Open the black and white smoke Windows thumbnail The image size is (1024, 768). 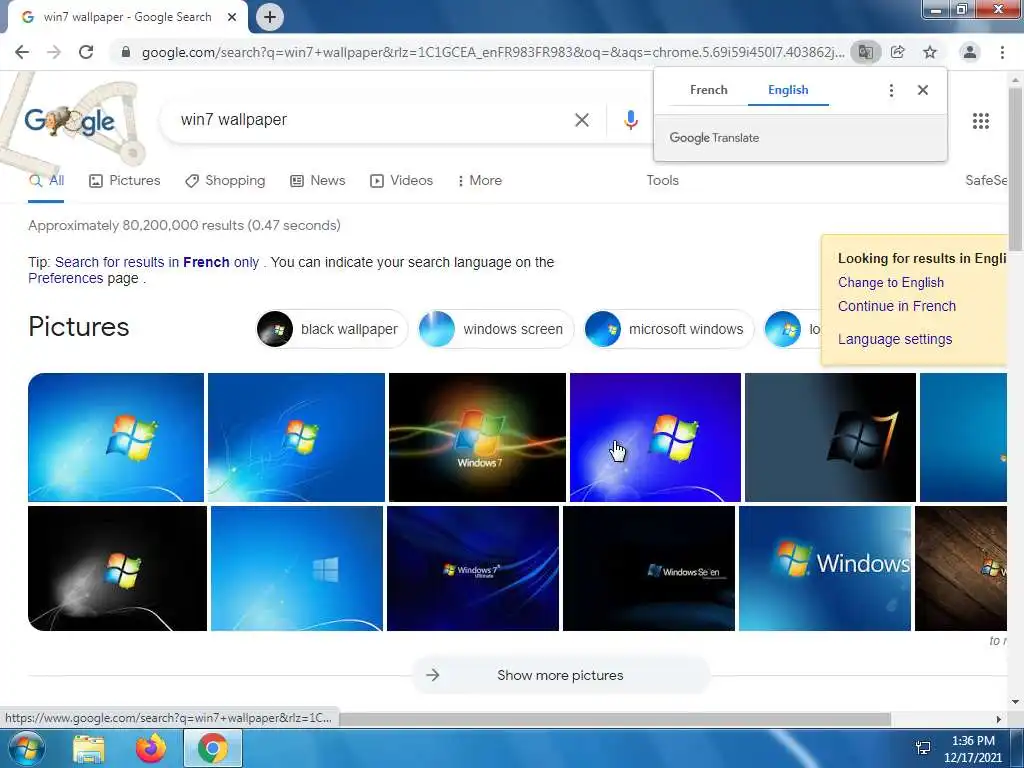click(118, 569)
